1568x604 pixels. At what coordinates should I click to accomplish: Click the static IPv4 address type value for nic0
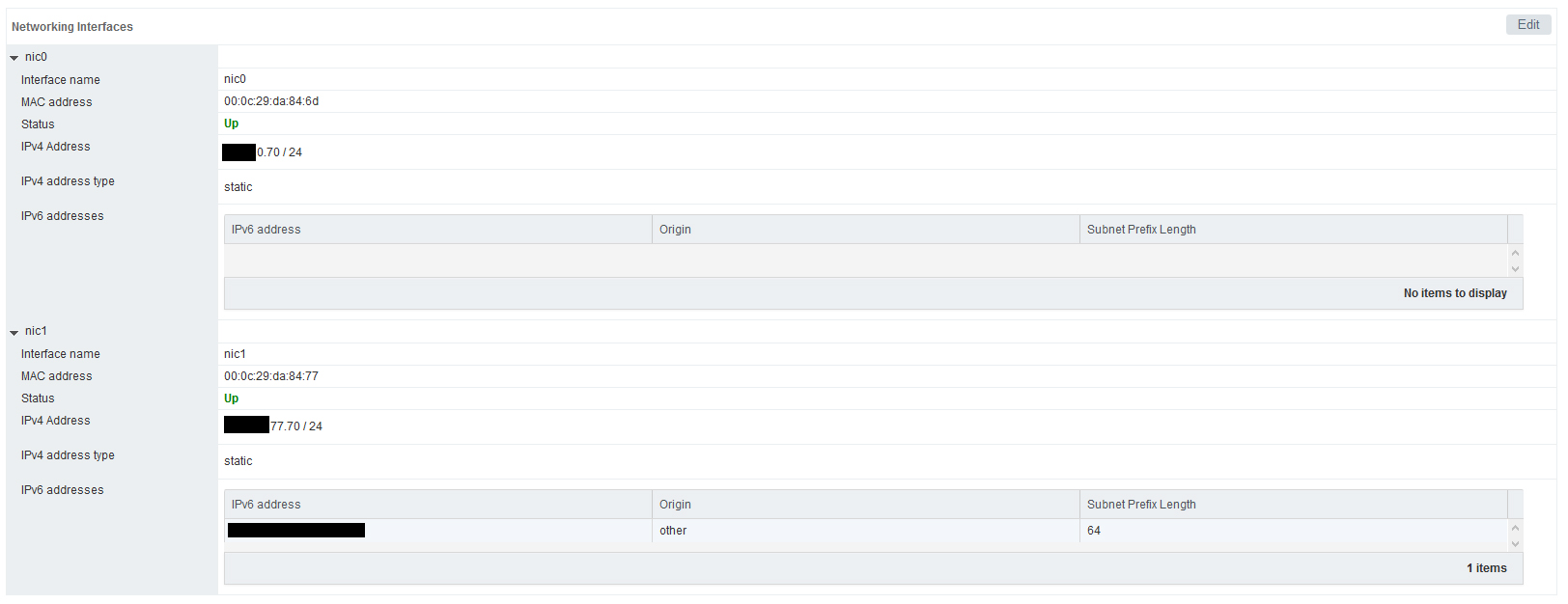coord(238,186)
